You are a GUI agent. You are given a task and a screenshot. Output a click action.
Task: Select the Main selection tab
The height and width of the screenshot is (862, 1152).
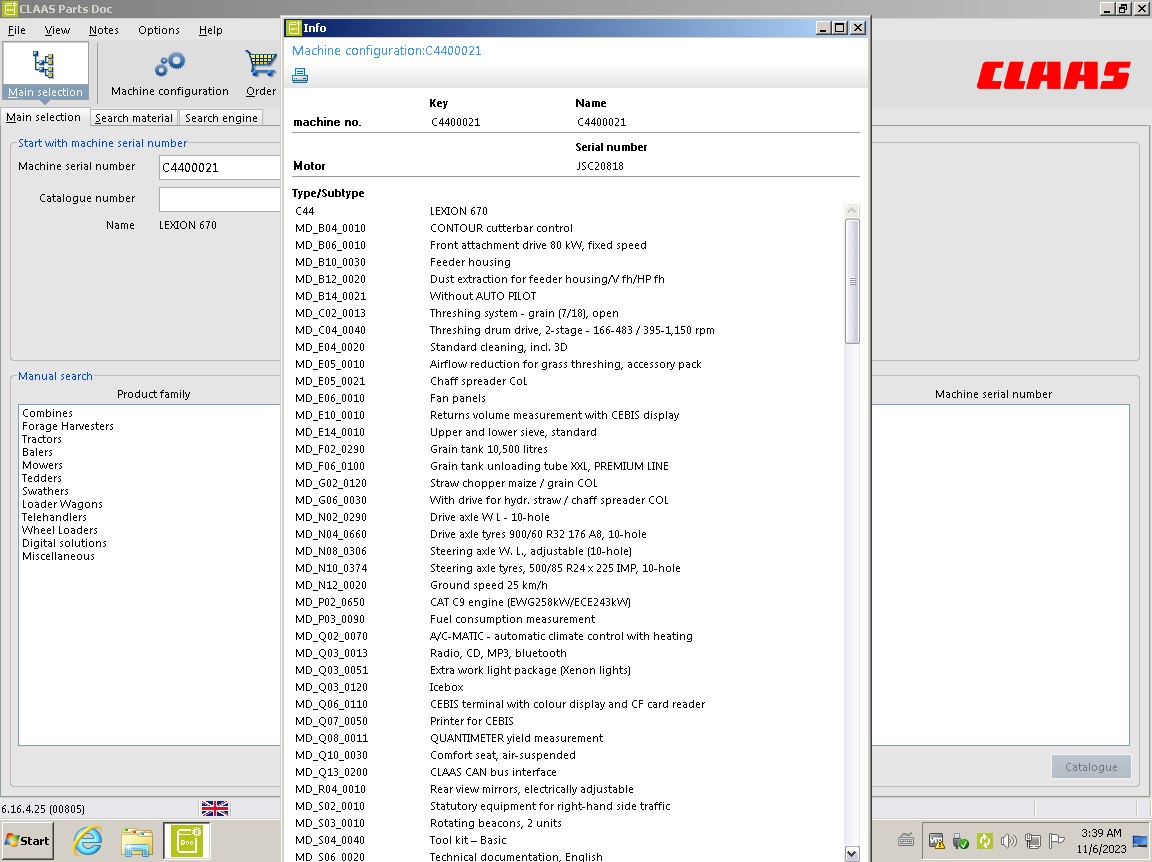pos(43,117)
